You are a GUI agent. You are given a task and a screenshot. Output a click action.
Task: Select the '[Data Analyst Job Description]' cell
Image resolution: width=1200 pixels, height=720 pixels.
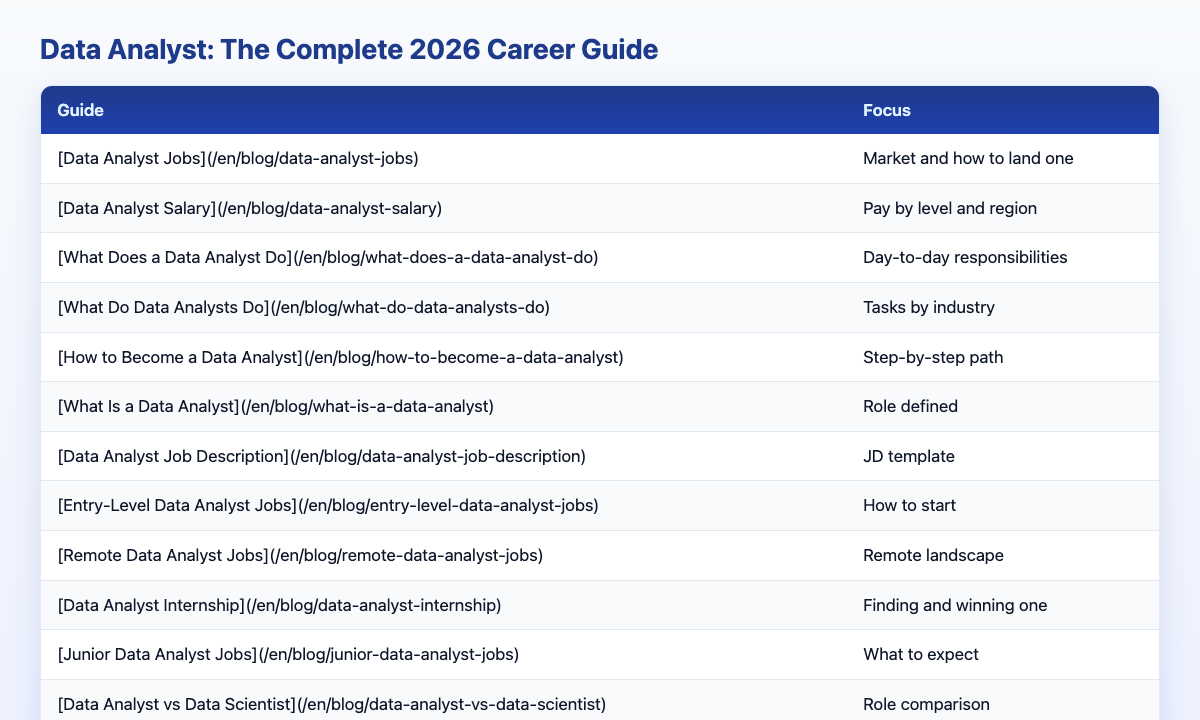443,456
